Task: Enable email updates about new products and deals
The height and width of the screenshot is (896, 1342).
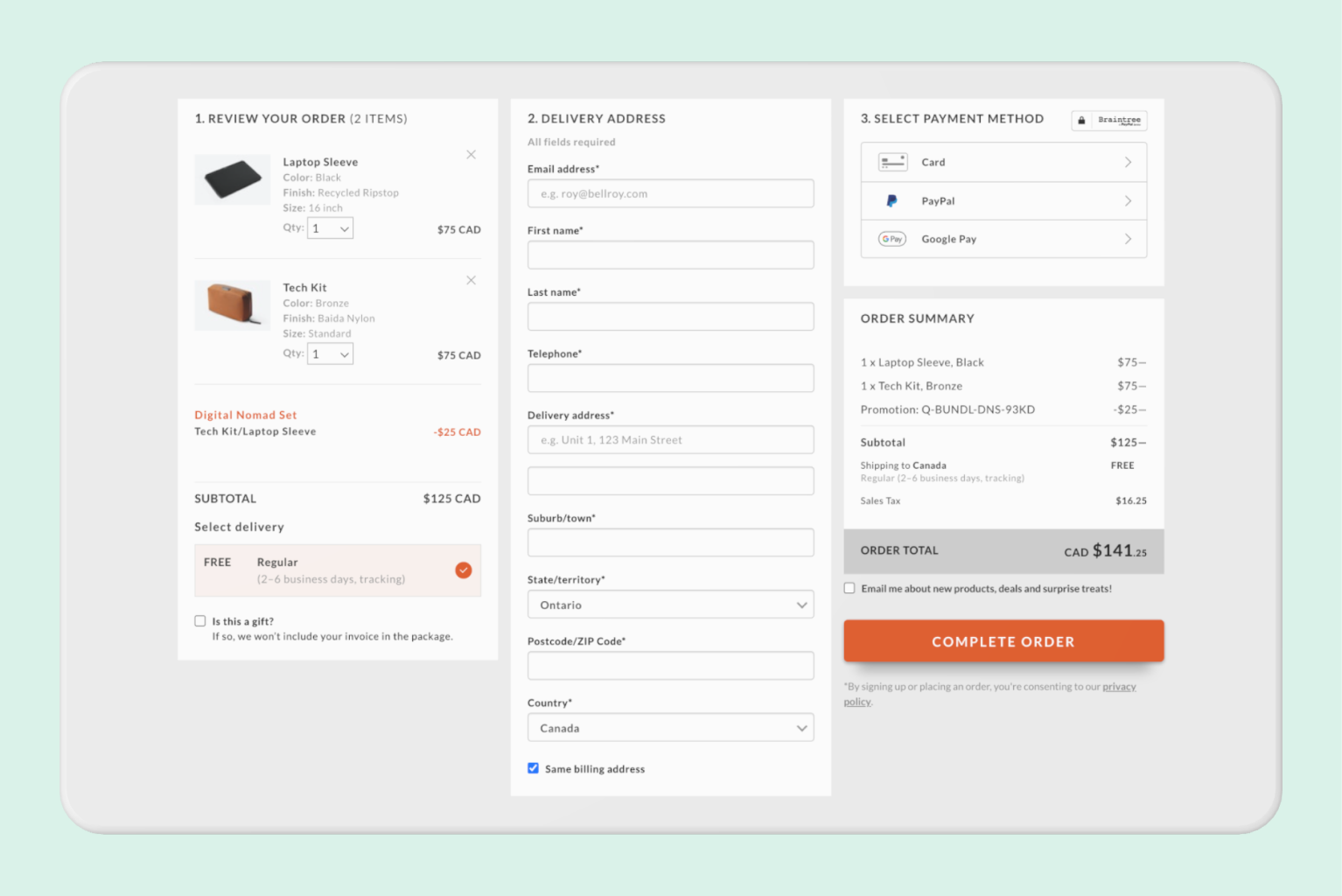Action: point(849,587)
